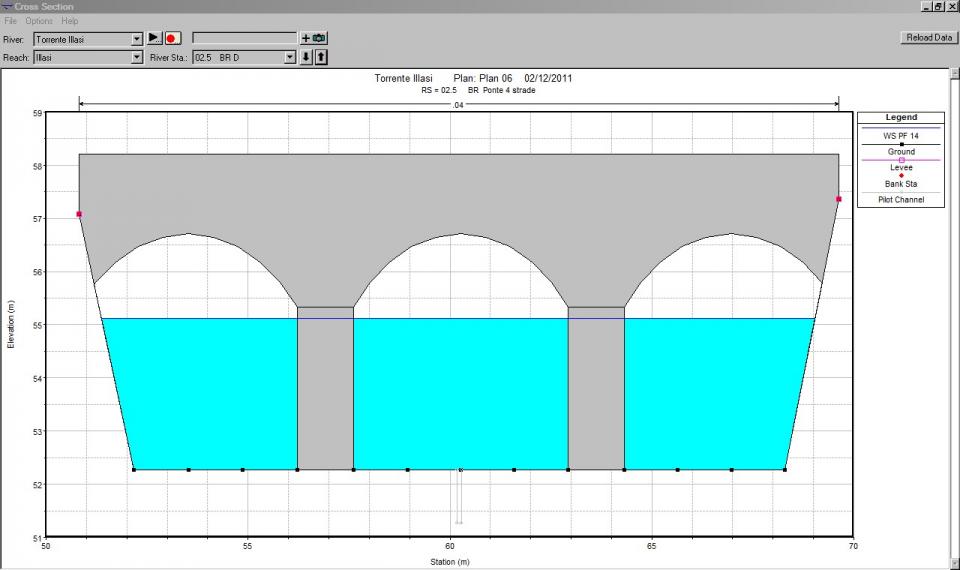Click the right bank station red marker

(x=839, y=199)
